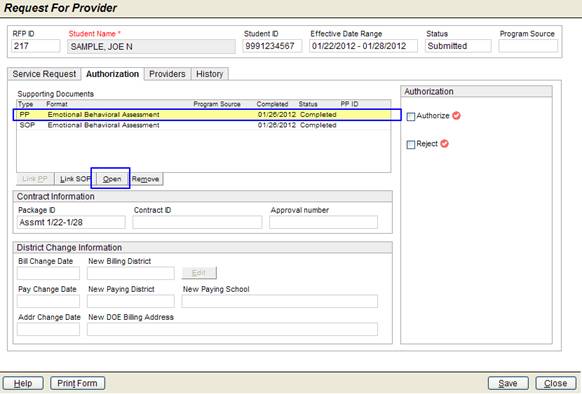
Task: Click the Format column header
Action: click(x=57, y=104)
